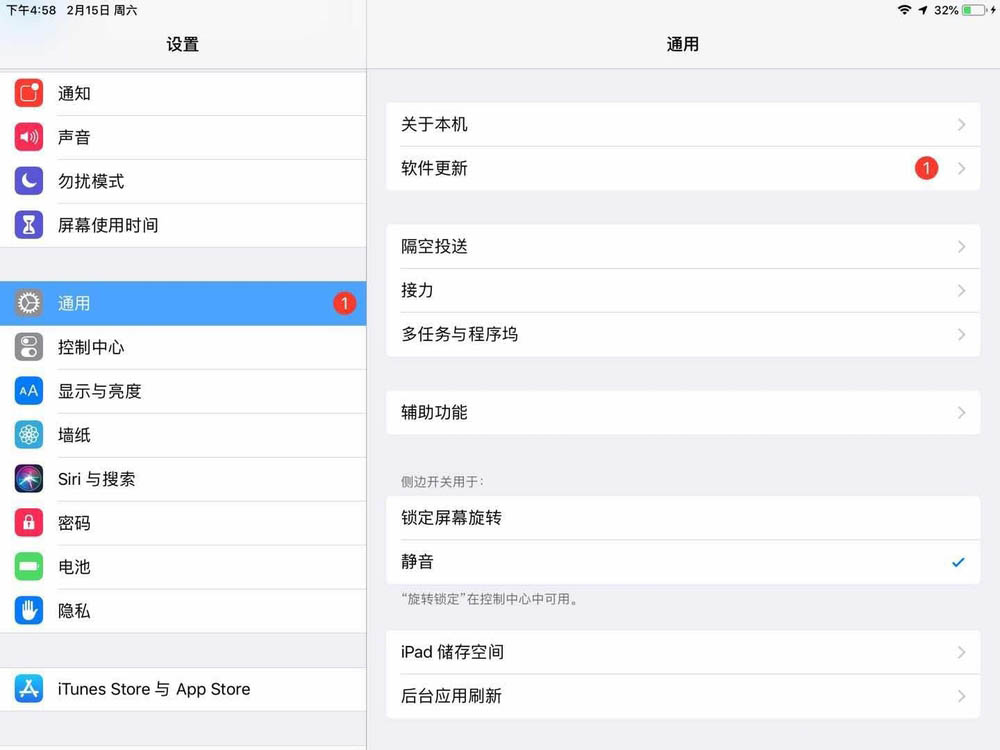The width and height of the screenshot is (1000, 750).
Task: Tap the Control Center (控制中心) icon
Action: (x=29, y=347)
